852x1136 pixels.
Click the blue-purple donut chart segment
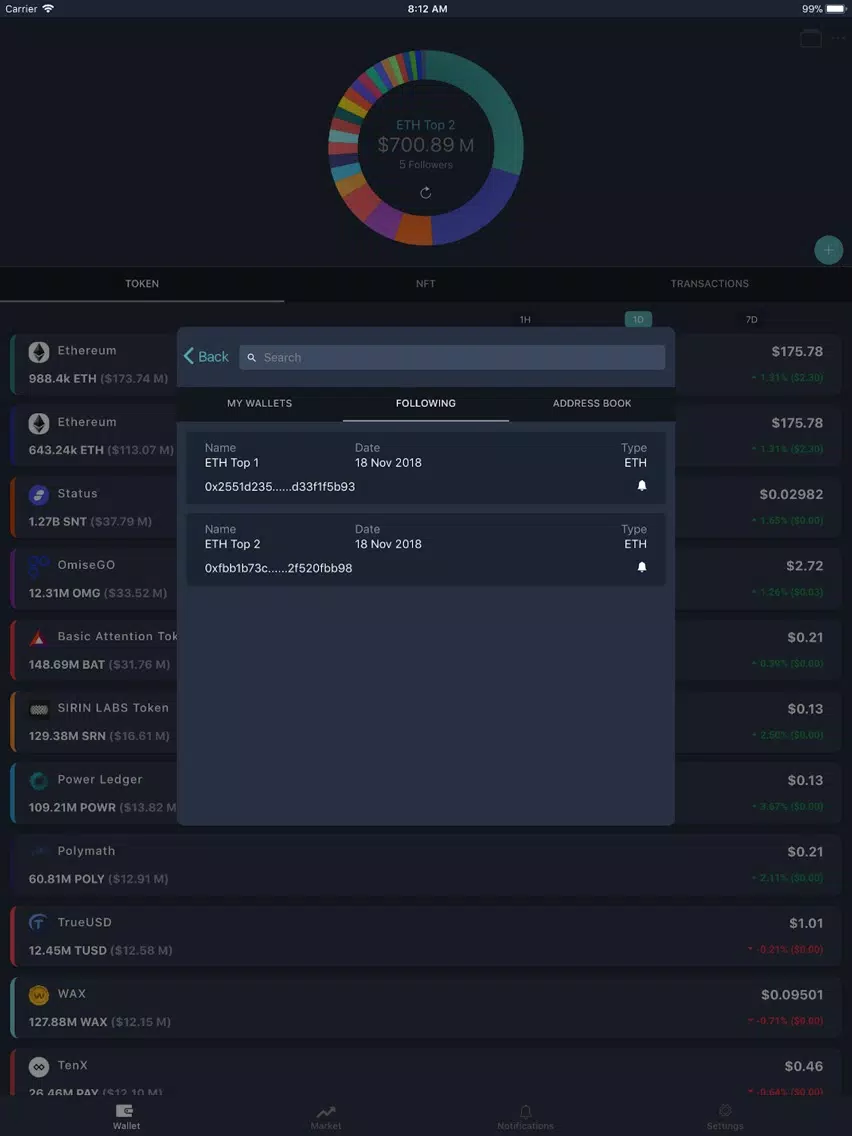pyautogui.click(x=478, y=210)
